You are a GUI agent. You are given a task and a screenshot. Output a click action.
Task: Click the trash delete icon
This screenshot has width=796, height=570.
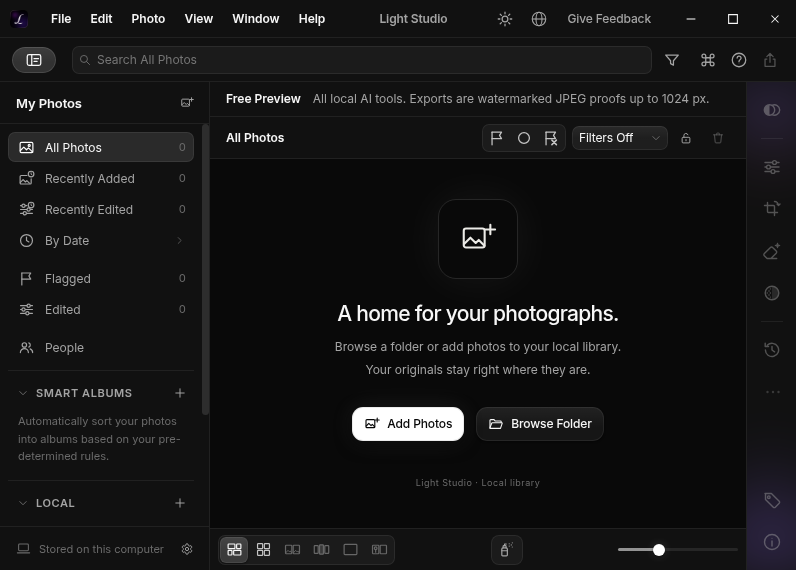tap(718, 138)
